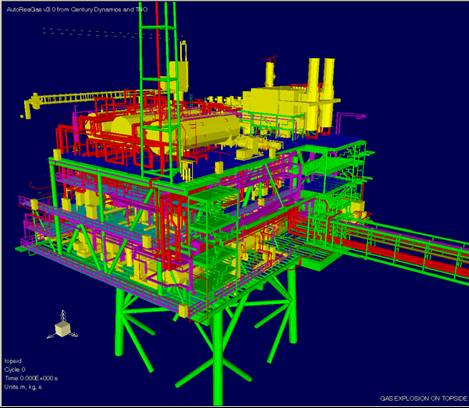Select the Units m, kg, s label
This screenshot has height=408, width=469.
[x=23, y=387]
